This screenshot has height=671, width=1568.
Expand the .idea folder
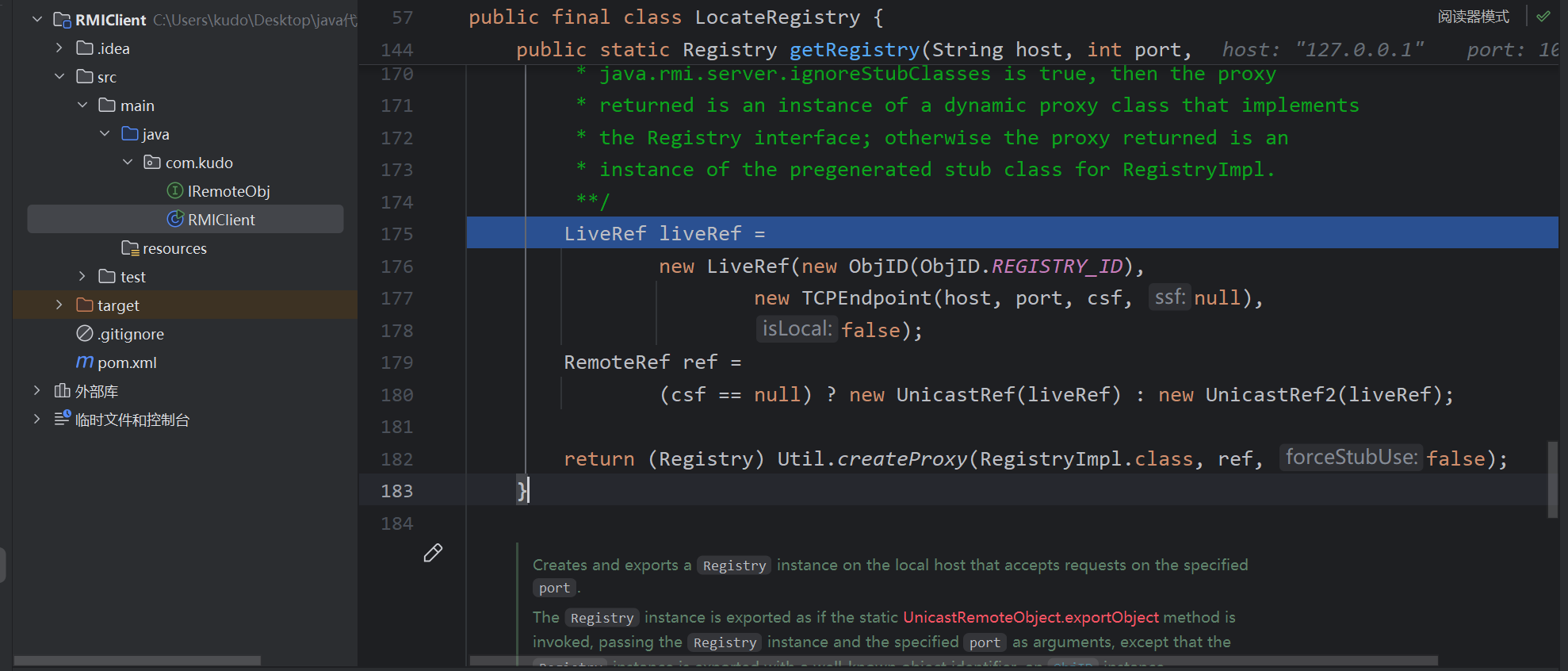pos(59,48)
